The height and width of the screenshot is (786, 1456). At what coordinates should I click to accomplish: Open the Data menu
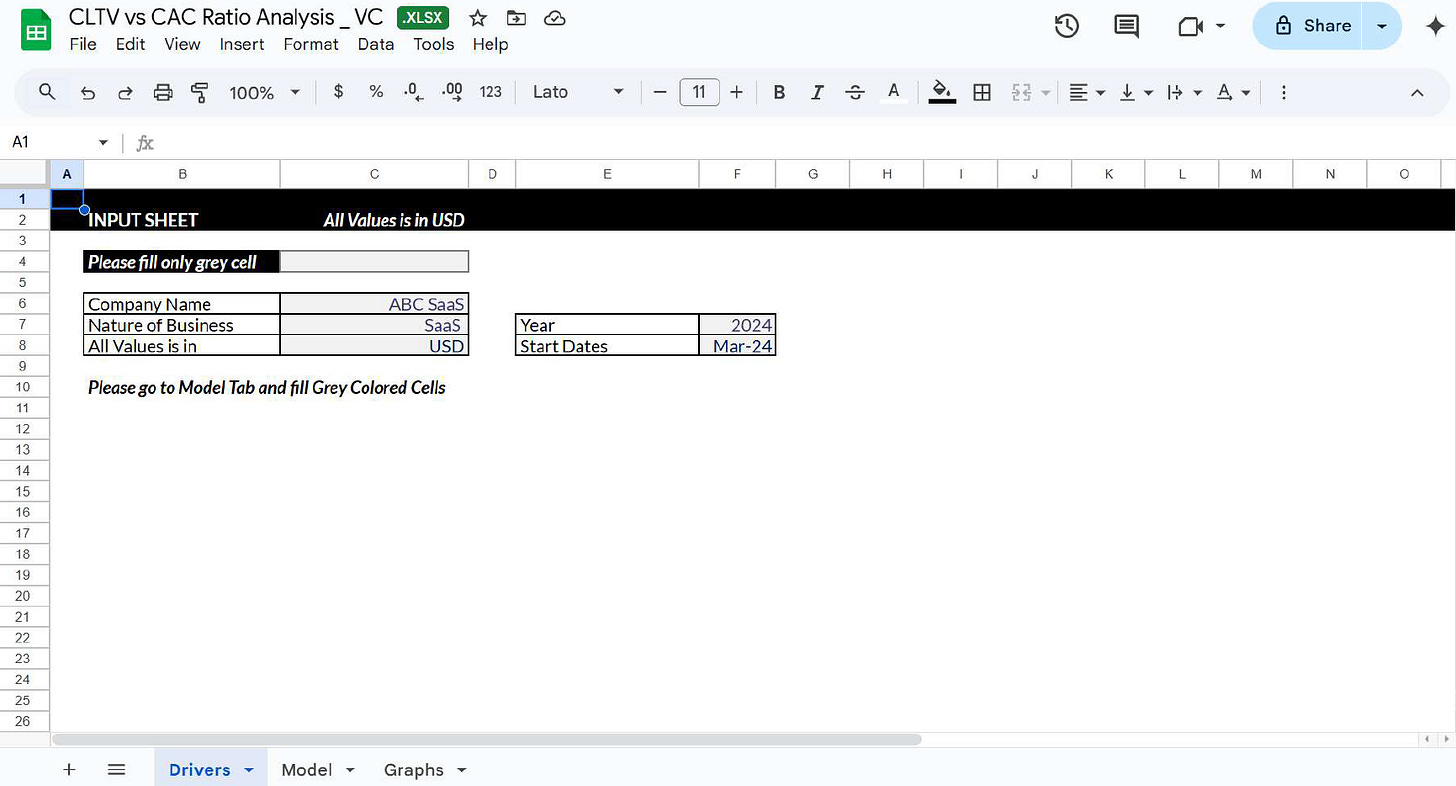pos(376,44)
